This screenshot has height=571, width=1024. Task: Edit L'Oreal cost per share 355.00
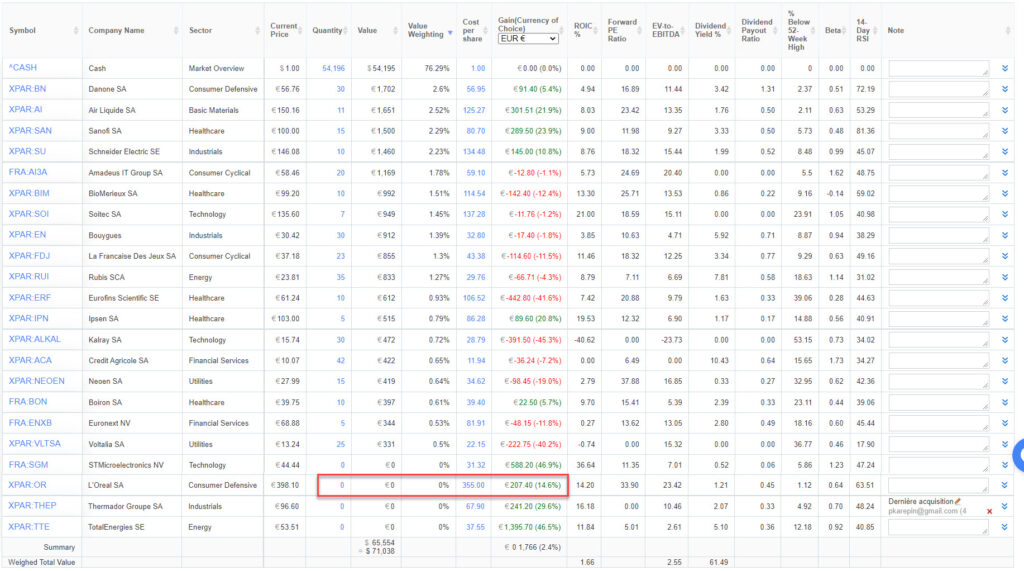tap(473, 485)
